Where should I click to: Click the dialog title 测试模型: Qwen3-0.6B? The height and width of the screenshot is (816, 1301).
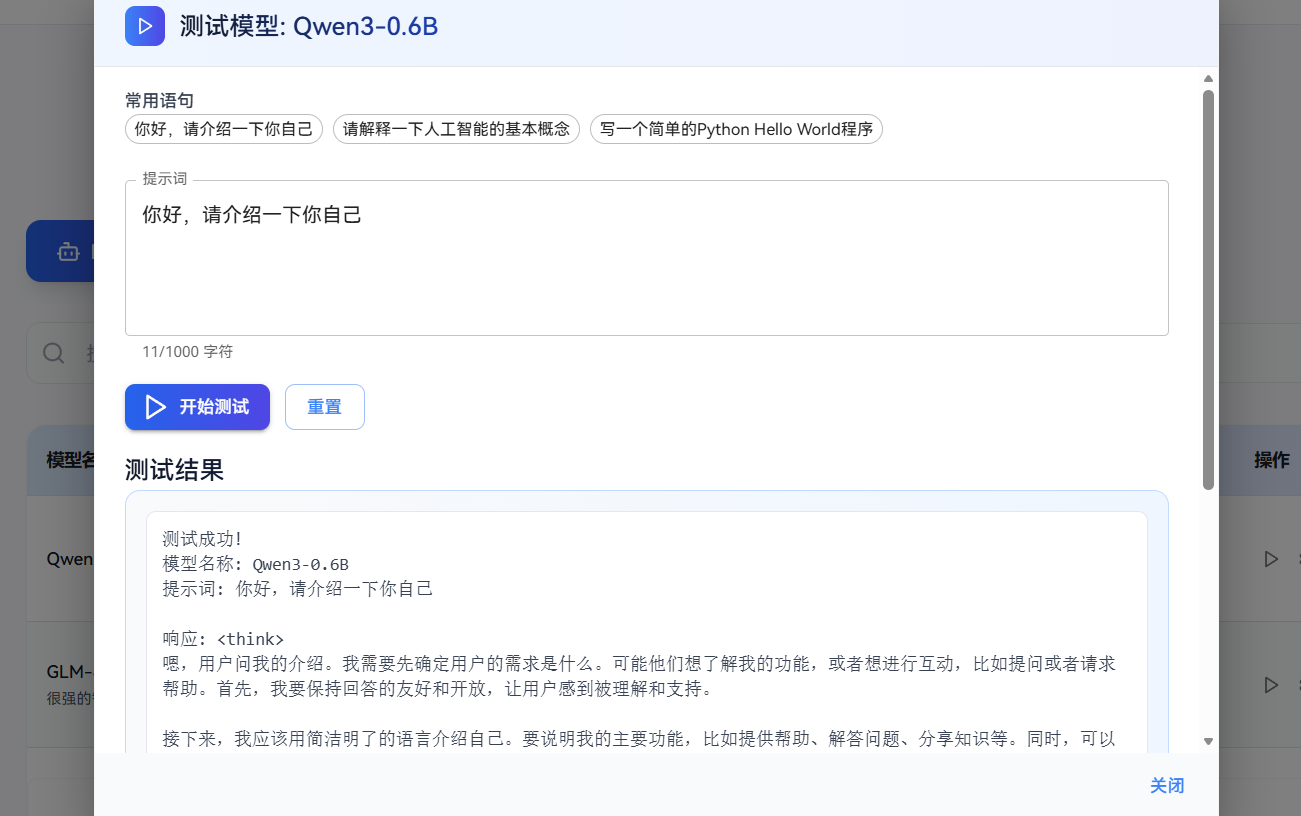(309, 26)
